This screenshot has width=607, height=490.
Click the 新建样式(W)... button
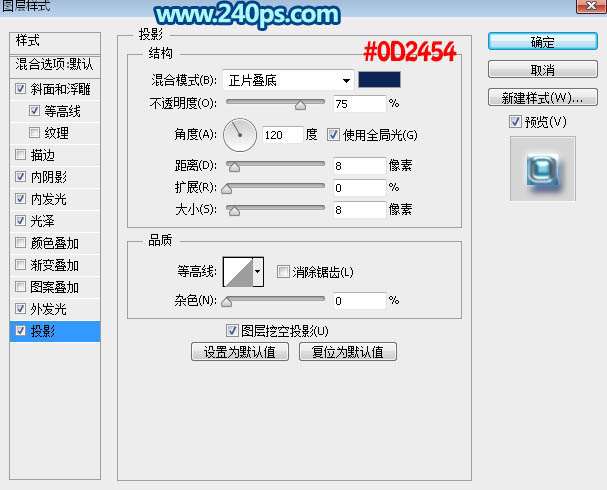(x=543, y=98)
